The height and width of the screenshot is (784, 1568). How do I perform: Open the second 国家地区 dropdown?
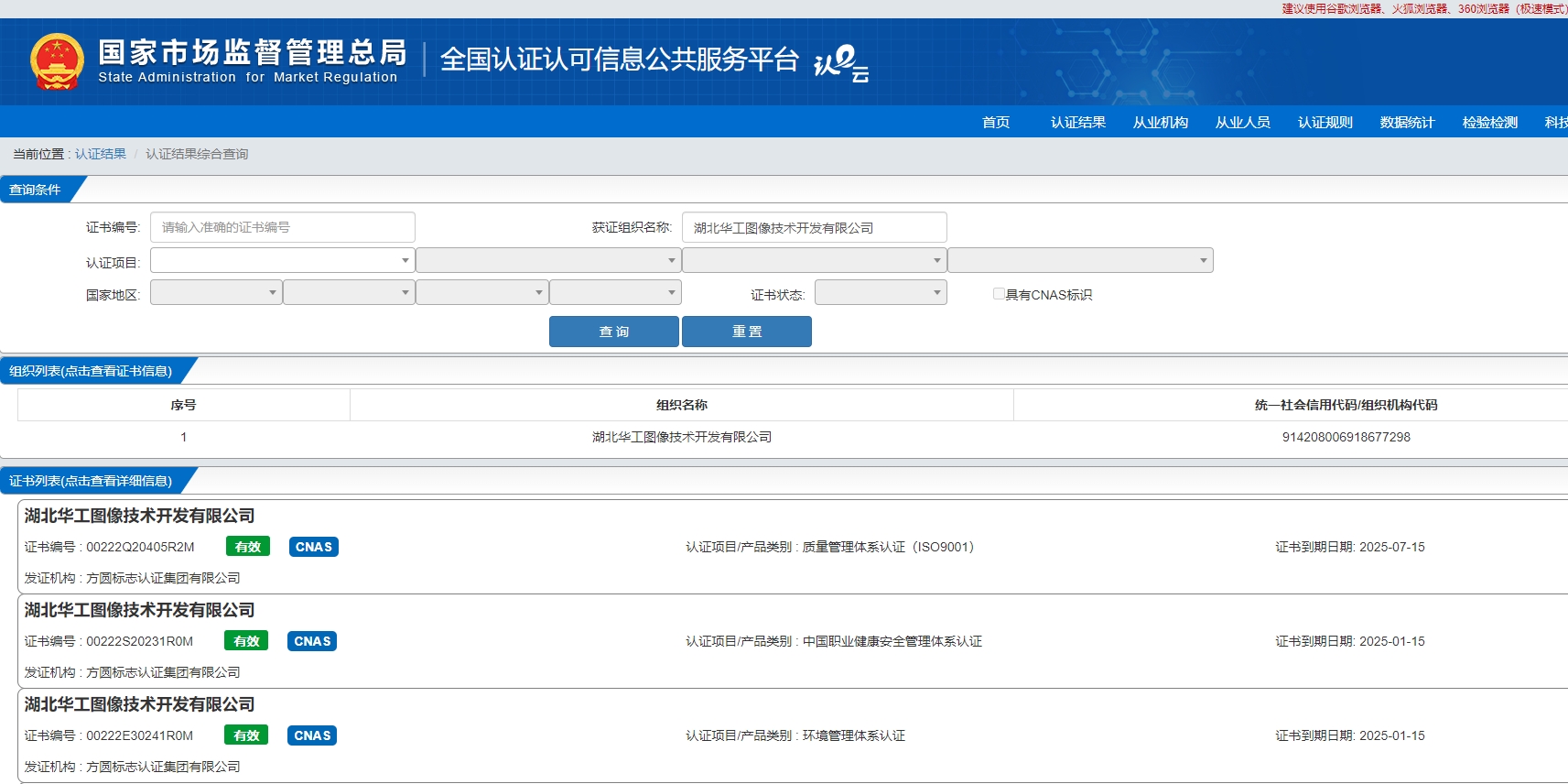[349, 292]
